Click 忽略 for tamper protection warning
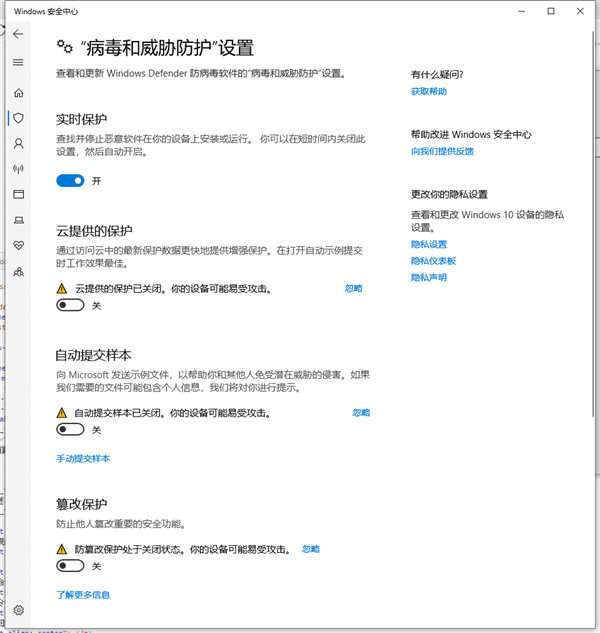The height and width of the screenshot is (633, 600). 311,549
